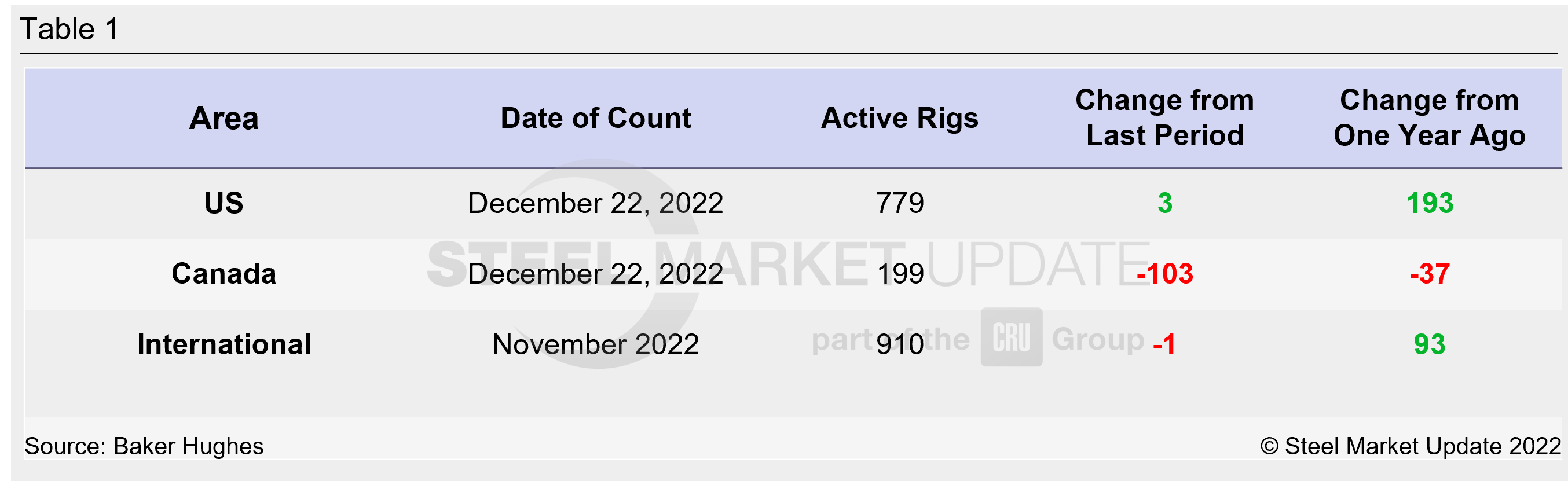Select the "Canada" row label
The image size is (1568, 481).
[x=224, y=273]
